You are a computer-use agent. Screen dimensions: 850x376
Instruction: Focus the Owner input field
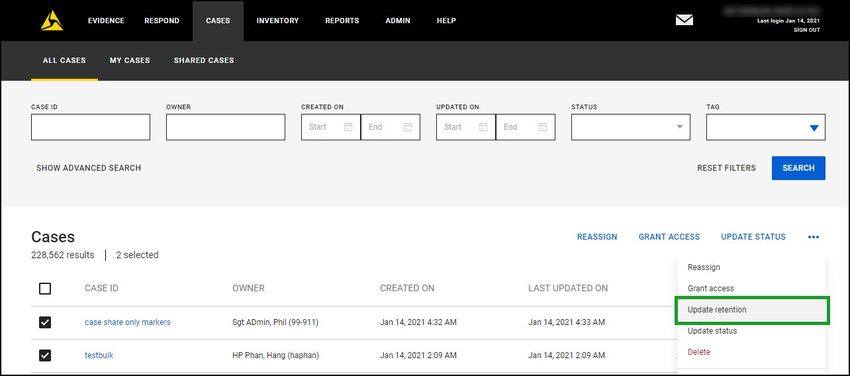(x=226, y=127)
